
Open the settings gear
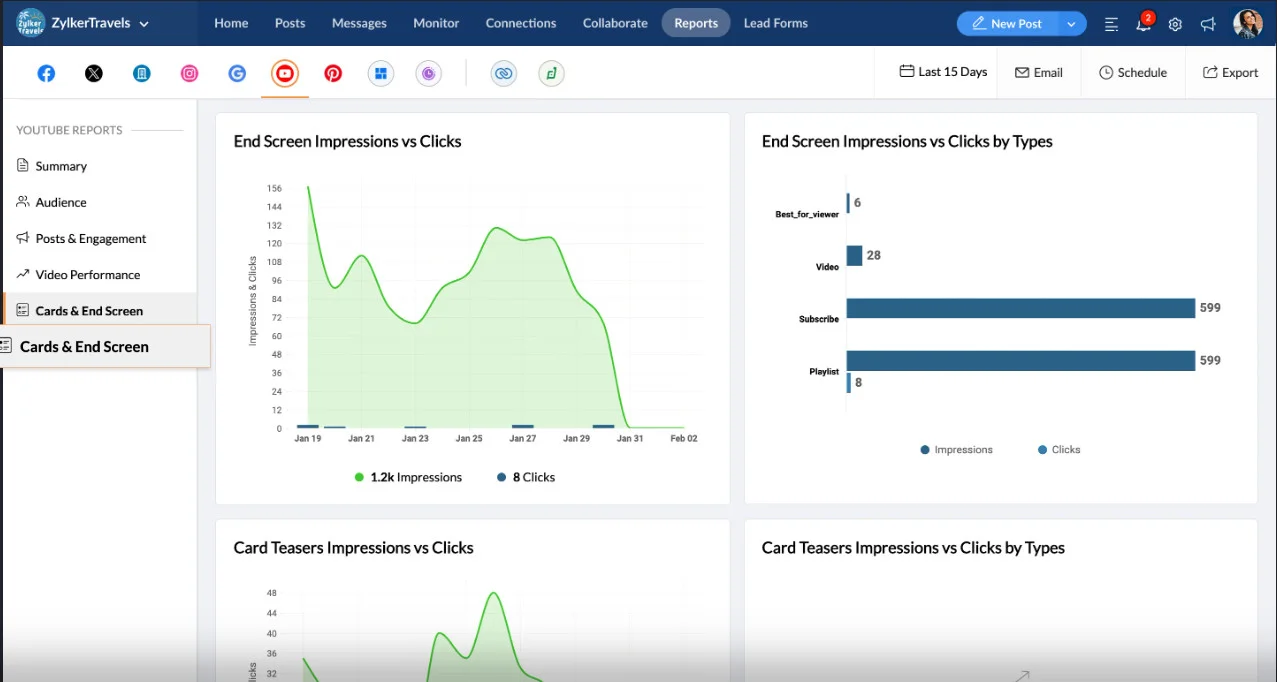tap(1175, 24)
